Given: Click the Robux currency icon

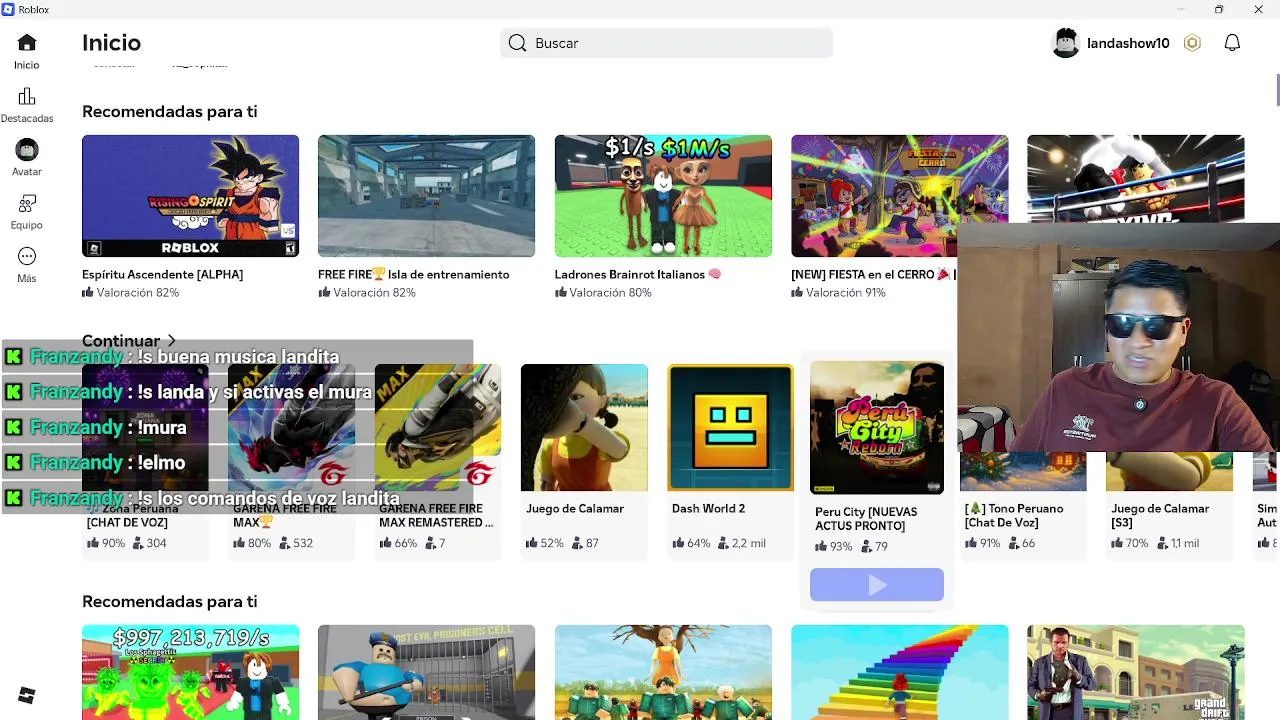Looking at the screenshot, I should 1192,43.
